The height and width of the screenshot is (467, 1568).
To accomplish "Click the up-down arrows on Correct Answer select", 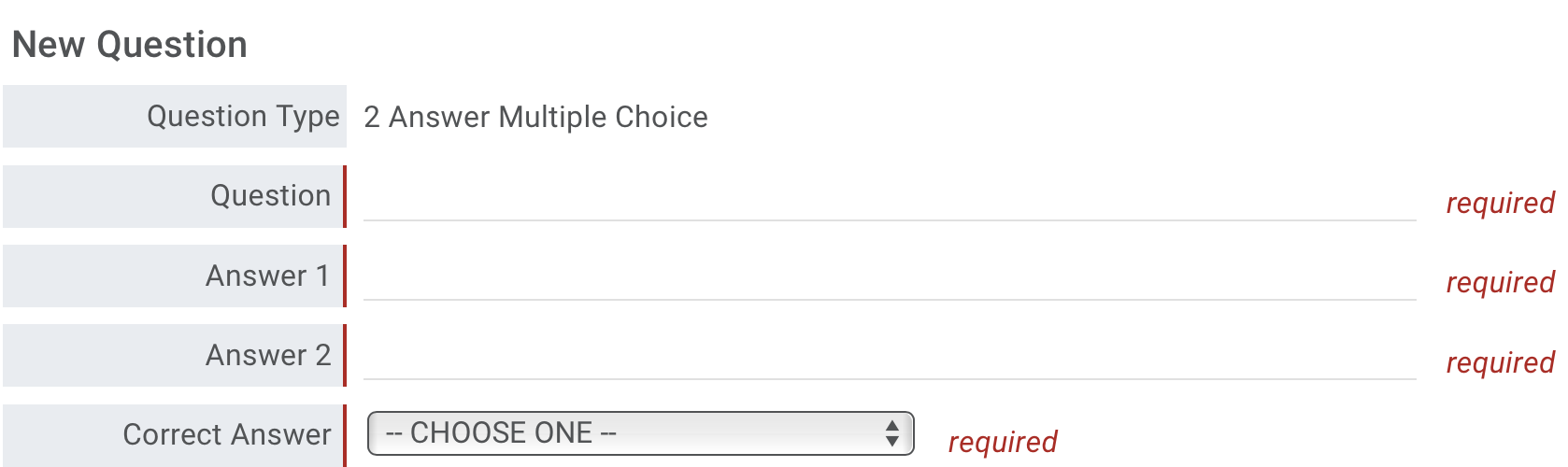I will pos(892,433).
